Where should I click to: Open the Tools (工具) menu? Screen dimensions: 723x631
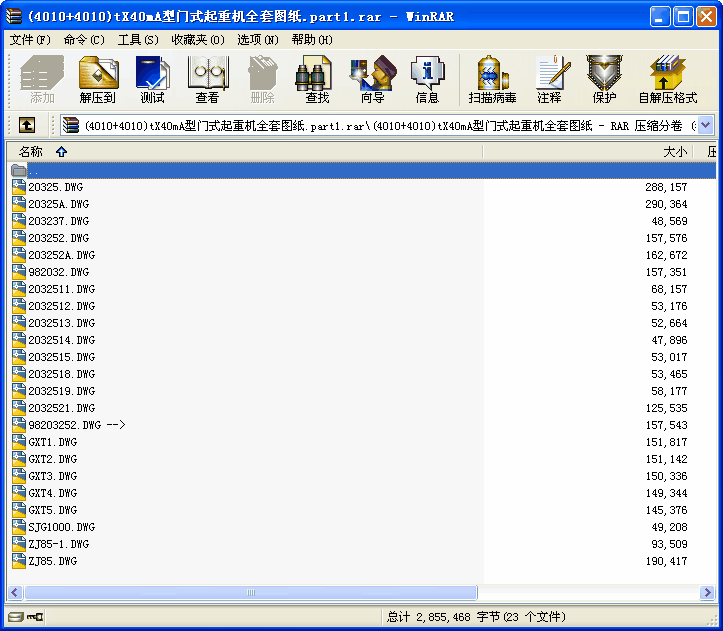138,40
